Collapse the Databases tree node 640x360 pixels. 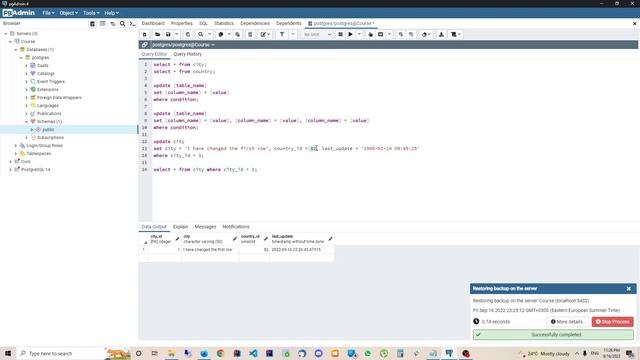coord(16,49)
